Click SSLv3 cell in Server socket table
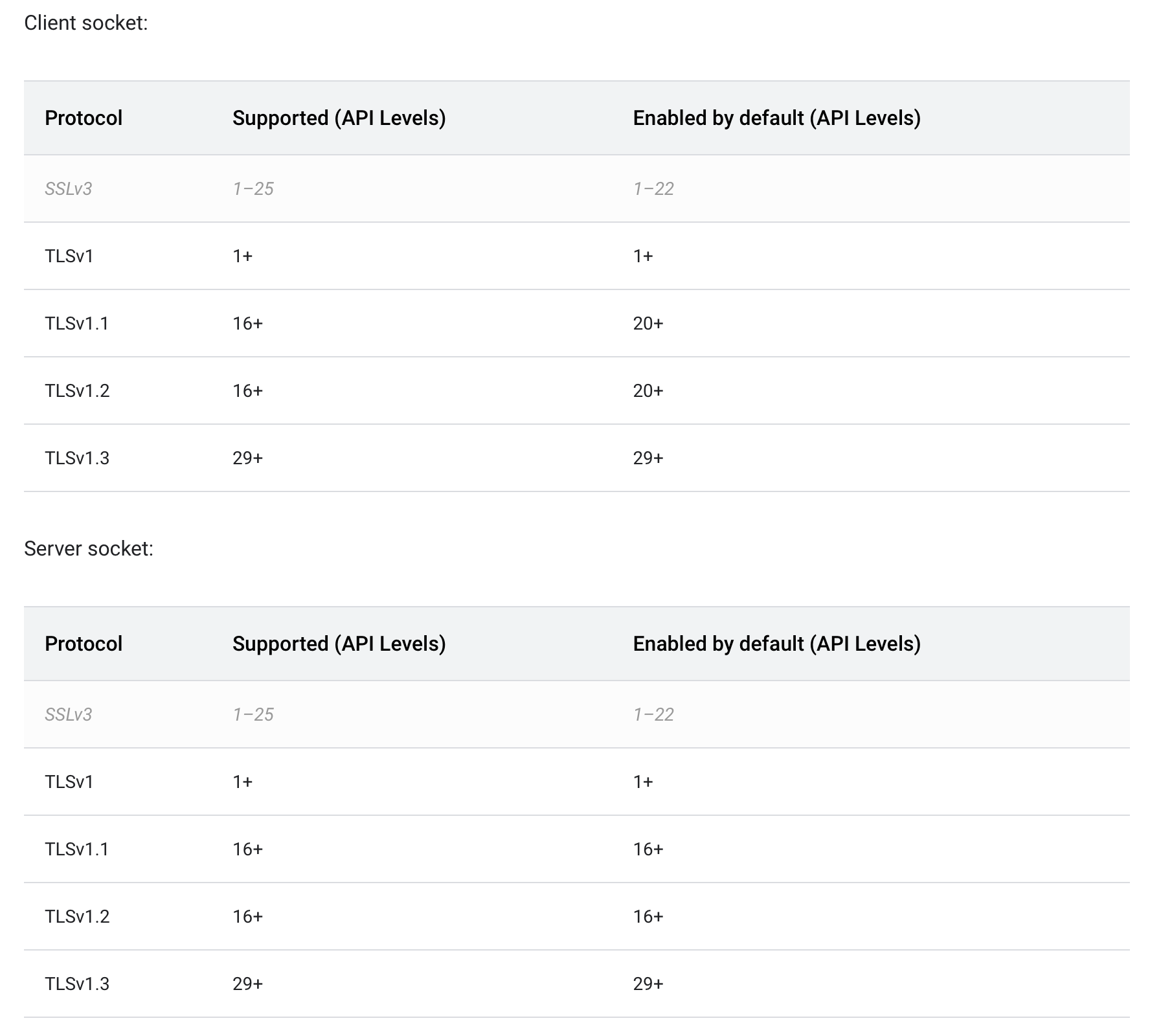The image size is (1172, 1036). pyautogui.click(x=68, y=715)
